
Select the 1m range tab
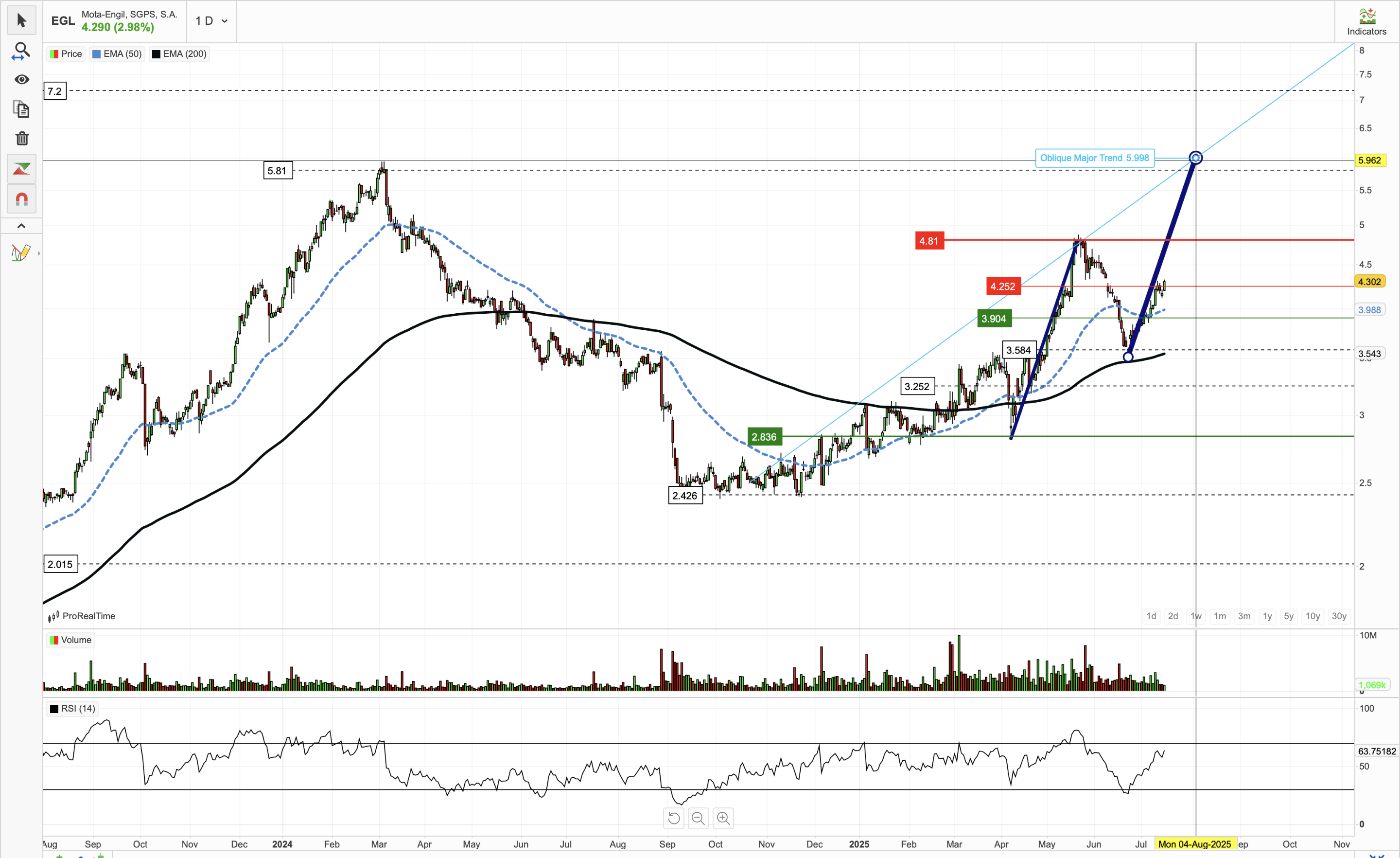(x=1219, y=616)
